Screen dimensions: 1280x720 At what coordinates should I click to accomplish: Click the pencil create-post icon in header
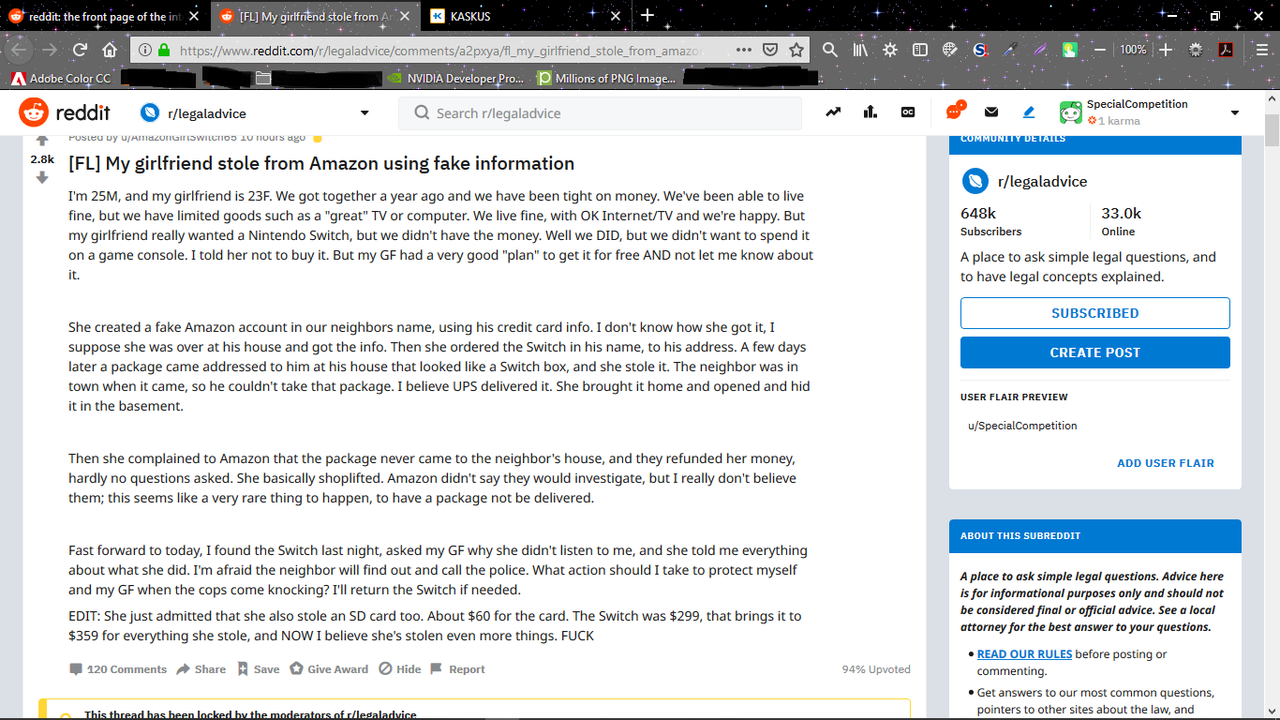(x=1028, y=113)
